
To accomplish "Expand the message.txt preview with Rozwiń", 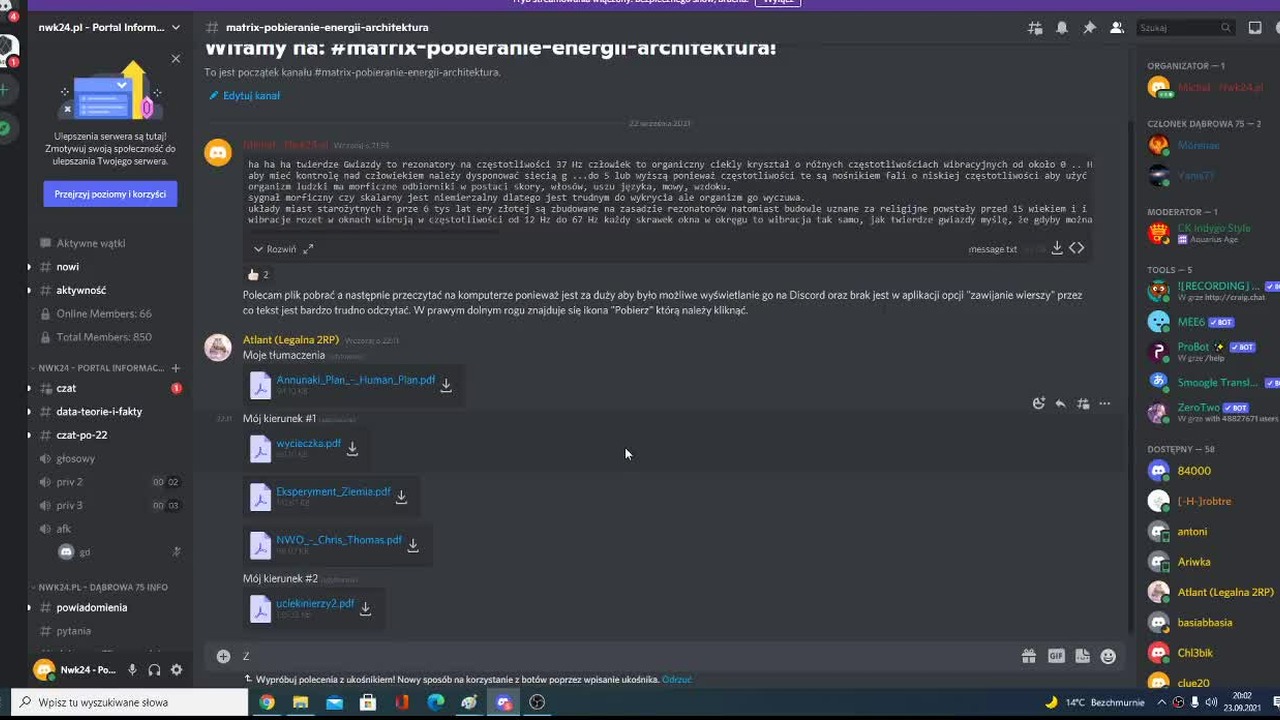I will click(x=275, y=249).
